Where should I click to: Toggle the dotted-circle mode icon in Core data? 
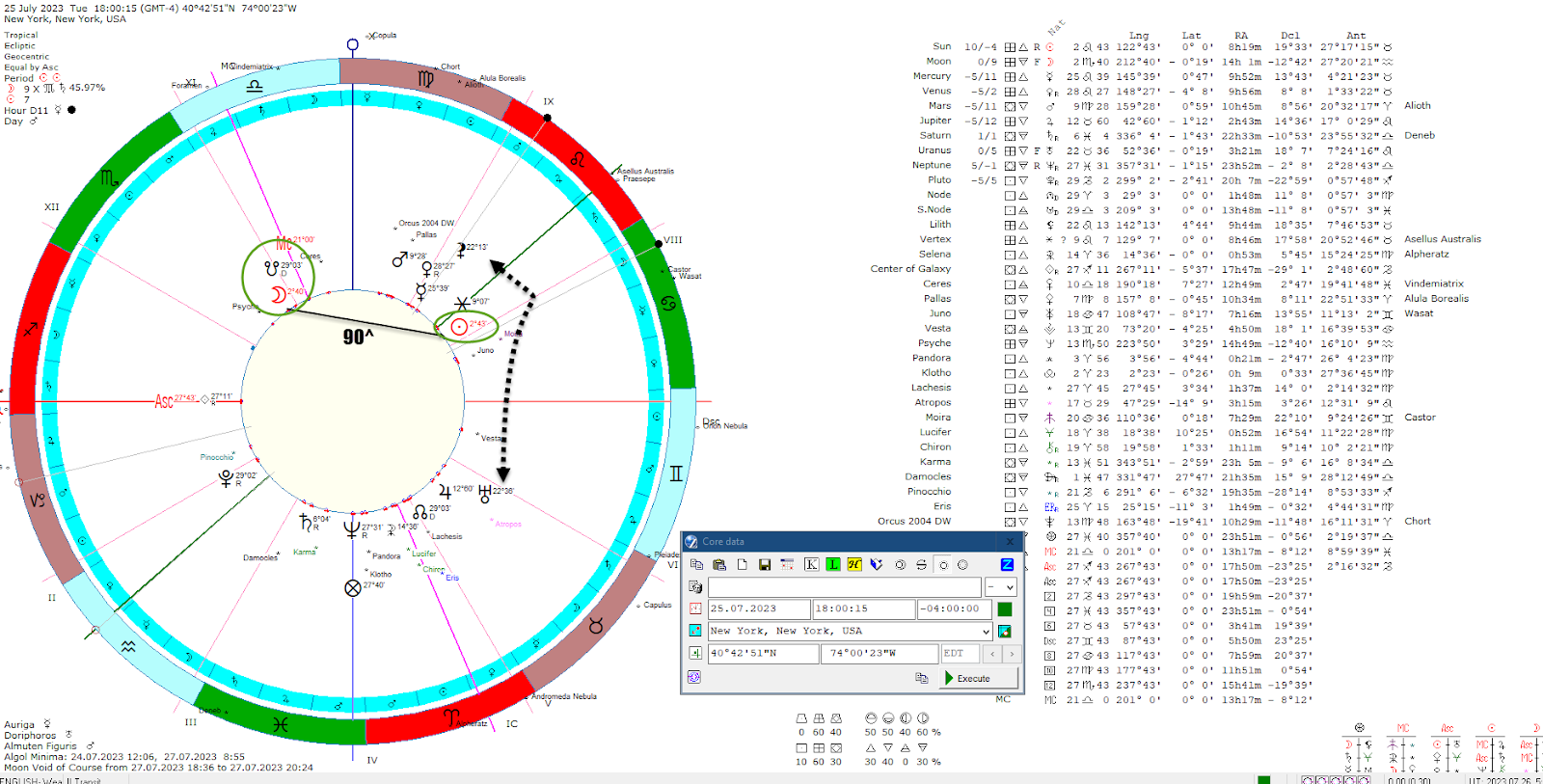[x=962, y=564]
